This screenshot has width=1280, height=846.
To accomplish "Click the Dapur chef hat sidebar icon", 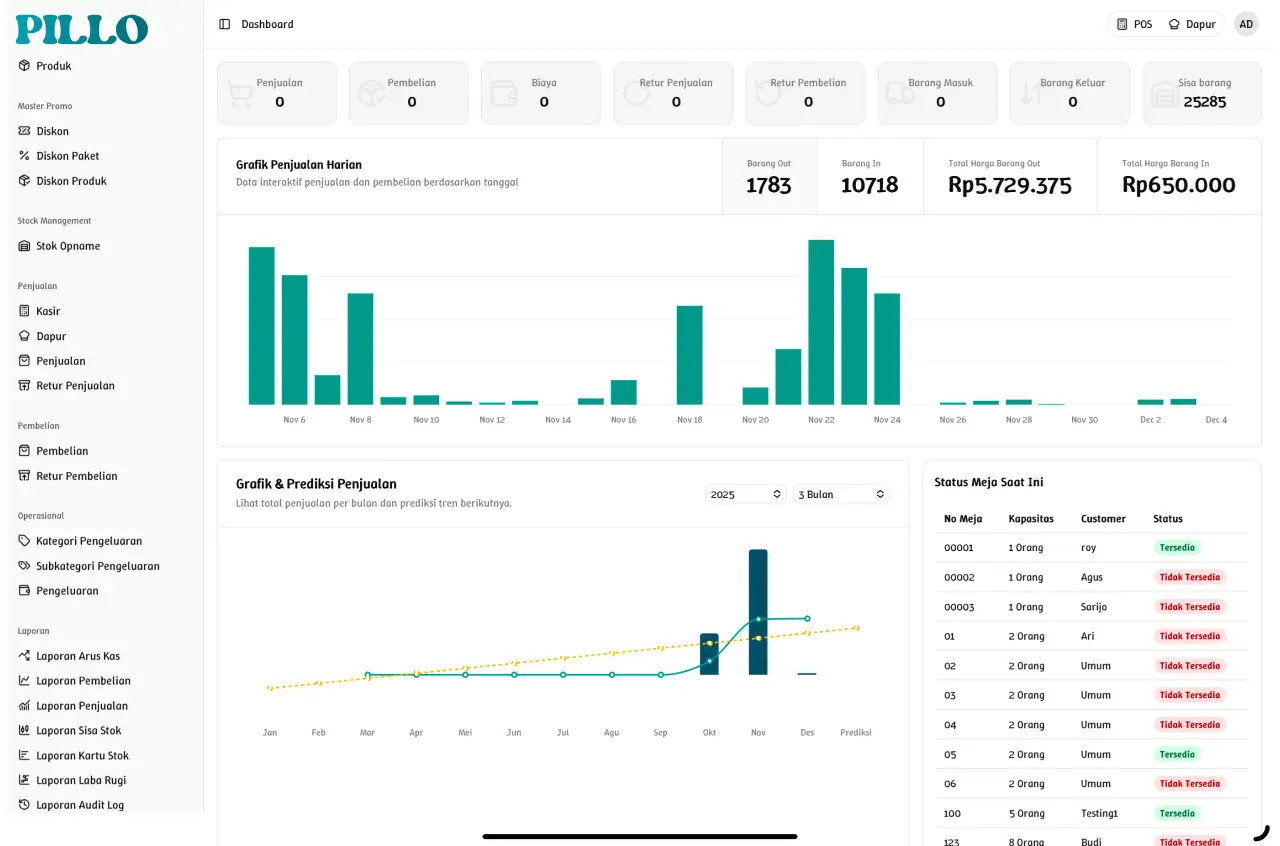I will [25, 336].
